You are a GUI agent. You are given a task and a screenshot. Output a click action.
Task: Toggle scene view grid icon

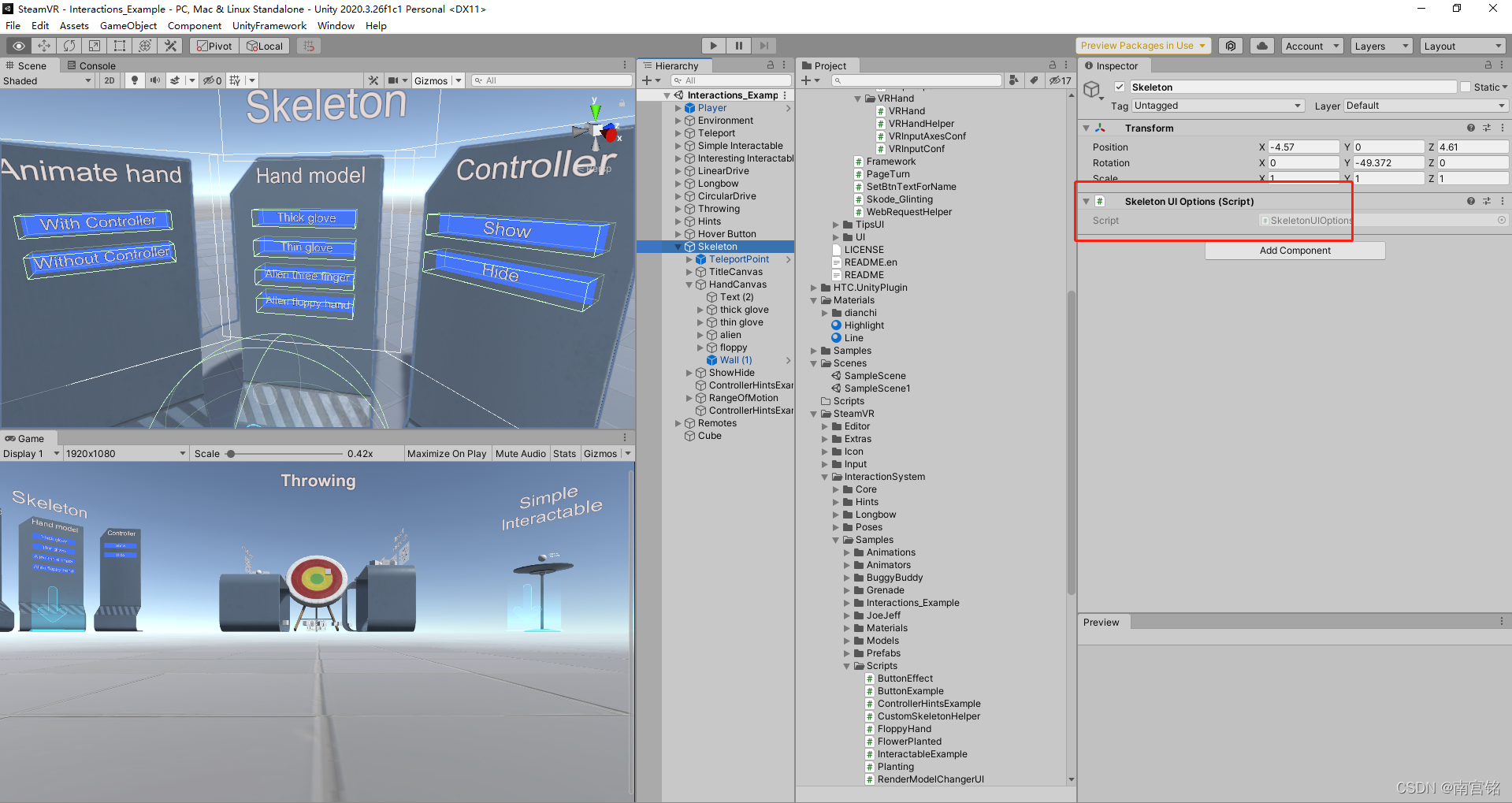[235, 80]
